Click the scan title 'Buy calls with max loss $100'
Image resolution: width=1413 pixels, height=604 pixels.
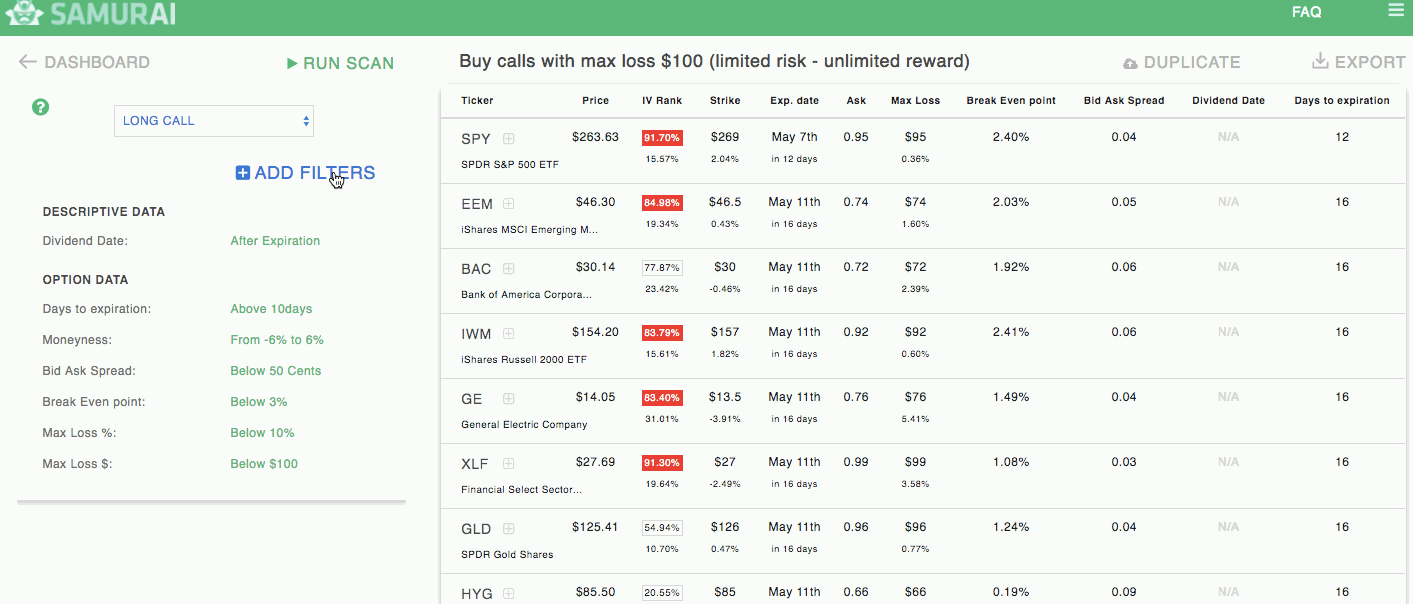(714, 62)
